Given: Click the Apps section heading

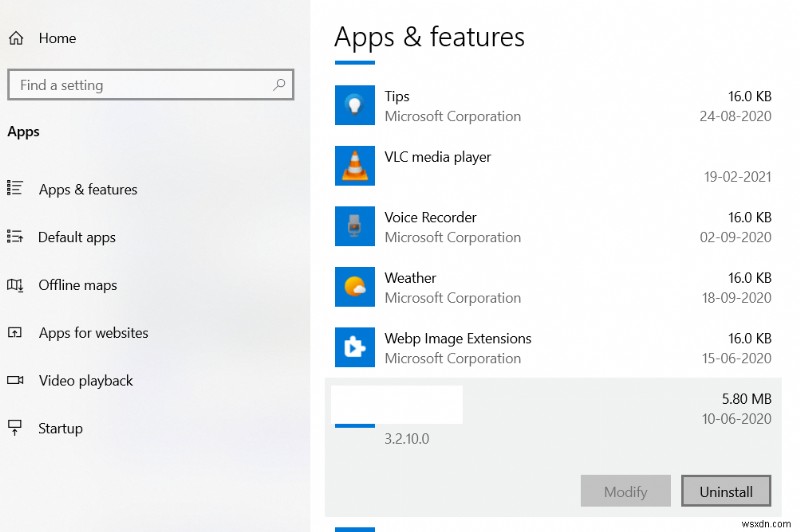Looking at the screenshot, I should (x=23, y=132).
